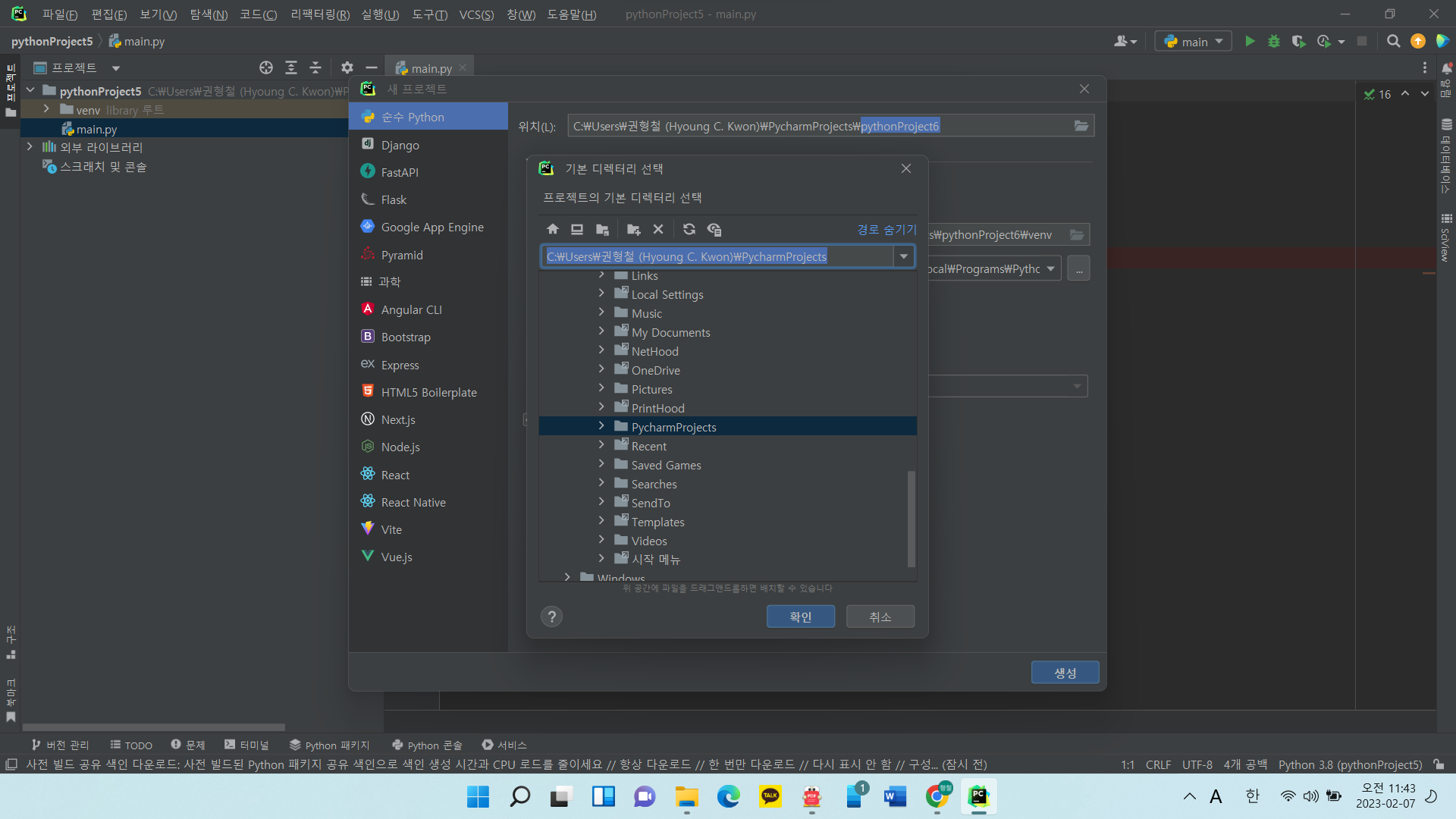Image resolution: width=1456 pixels, height=819 pixels.
Task: Expand the OneDrive folder
Action: pyautogui.click(x=601, y=369)
